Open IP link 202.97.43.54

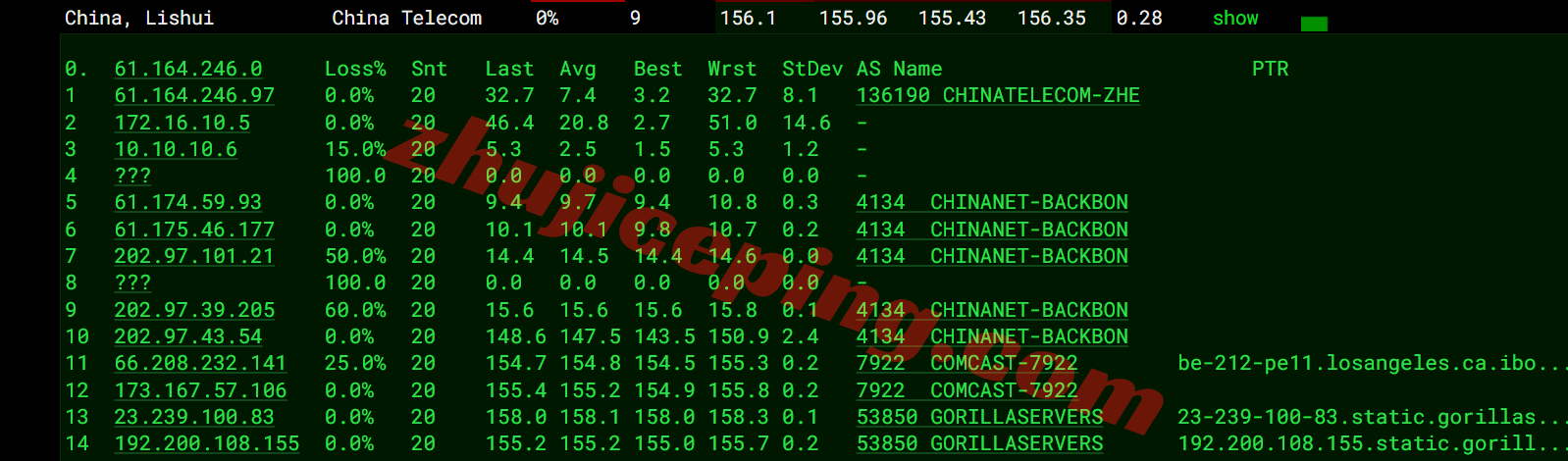click(x=188, y=336)
